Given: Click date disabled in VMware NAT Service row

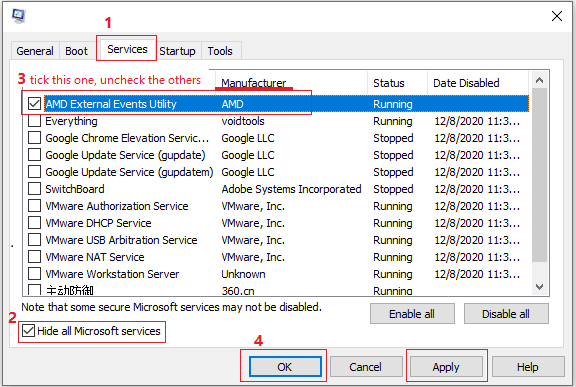Looking at the screenshot, I should click(477, 257).
